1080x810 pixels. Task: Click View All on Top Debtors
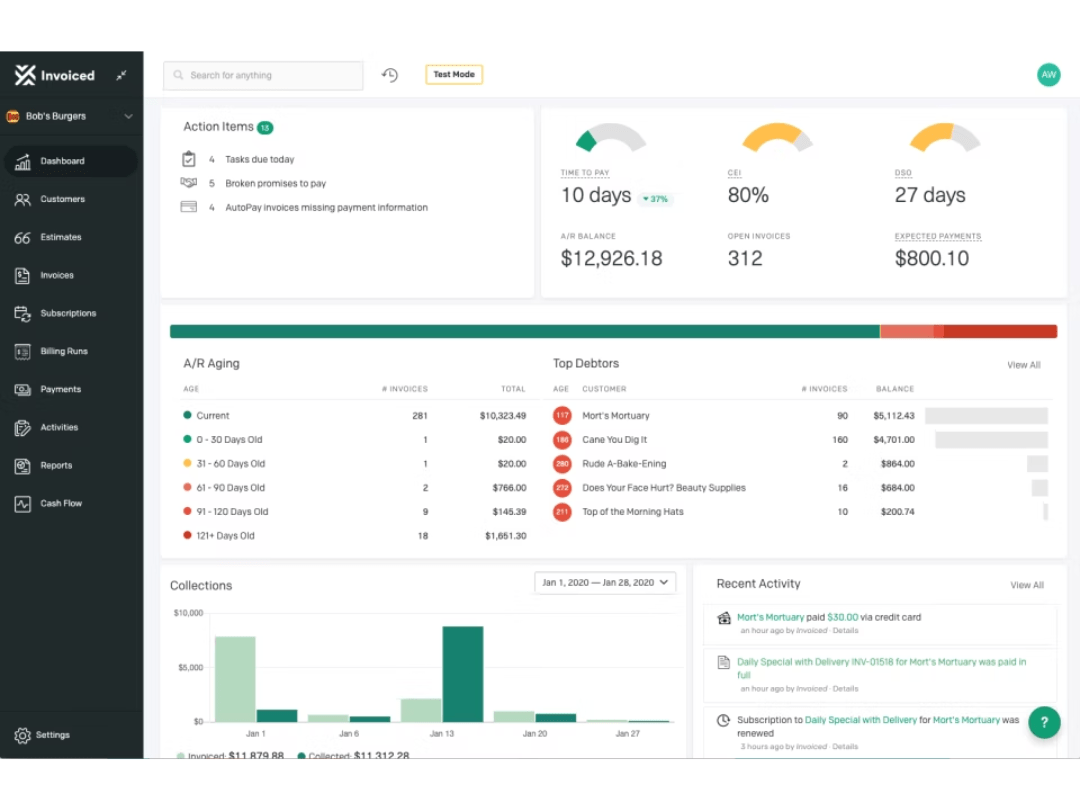click(1023, 365)
